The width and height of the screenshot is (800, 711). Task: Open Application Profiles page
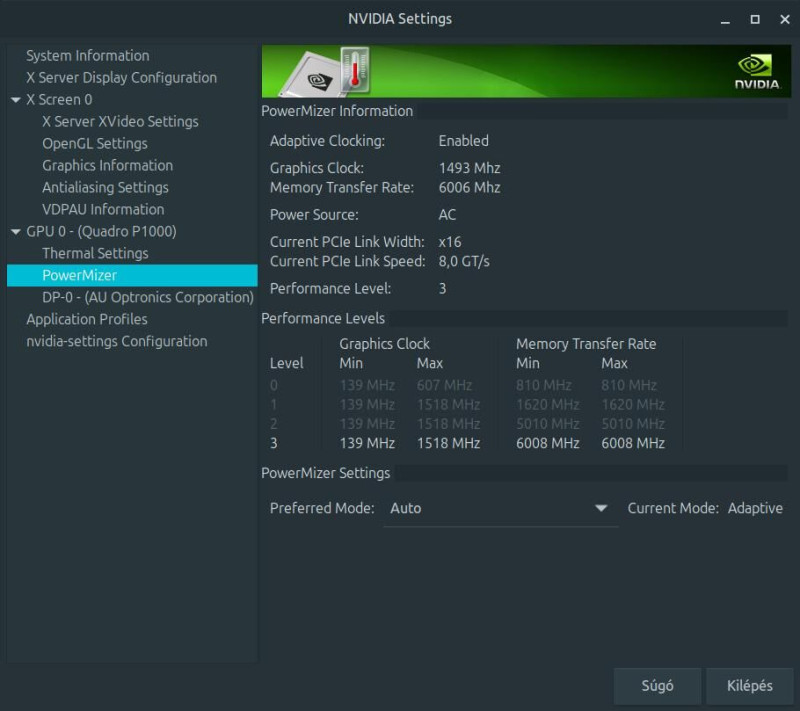pyautogui.click(x=87, y=319)
